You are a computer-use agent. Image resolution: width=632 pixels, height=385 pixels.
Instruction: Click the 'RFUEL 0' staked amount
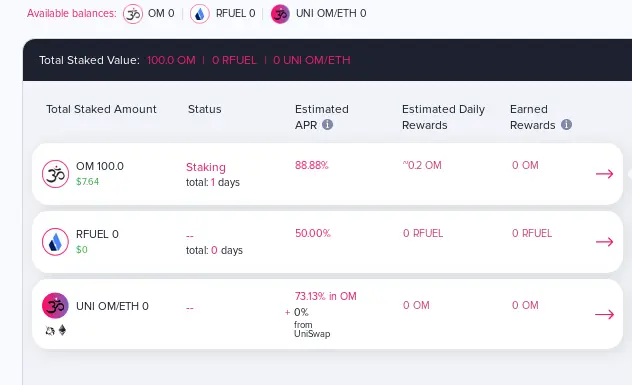(x=97, y=234)
